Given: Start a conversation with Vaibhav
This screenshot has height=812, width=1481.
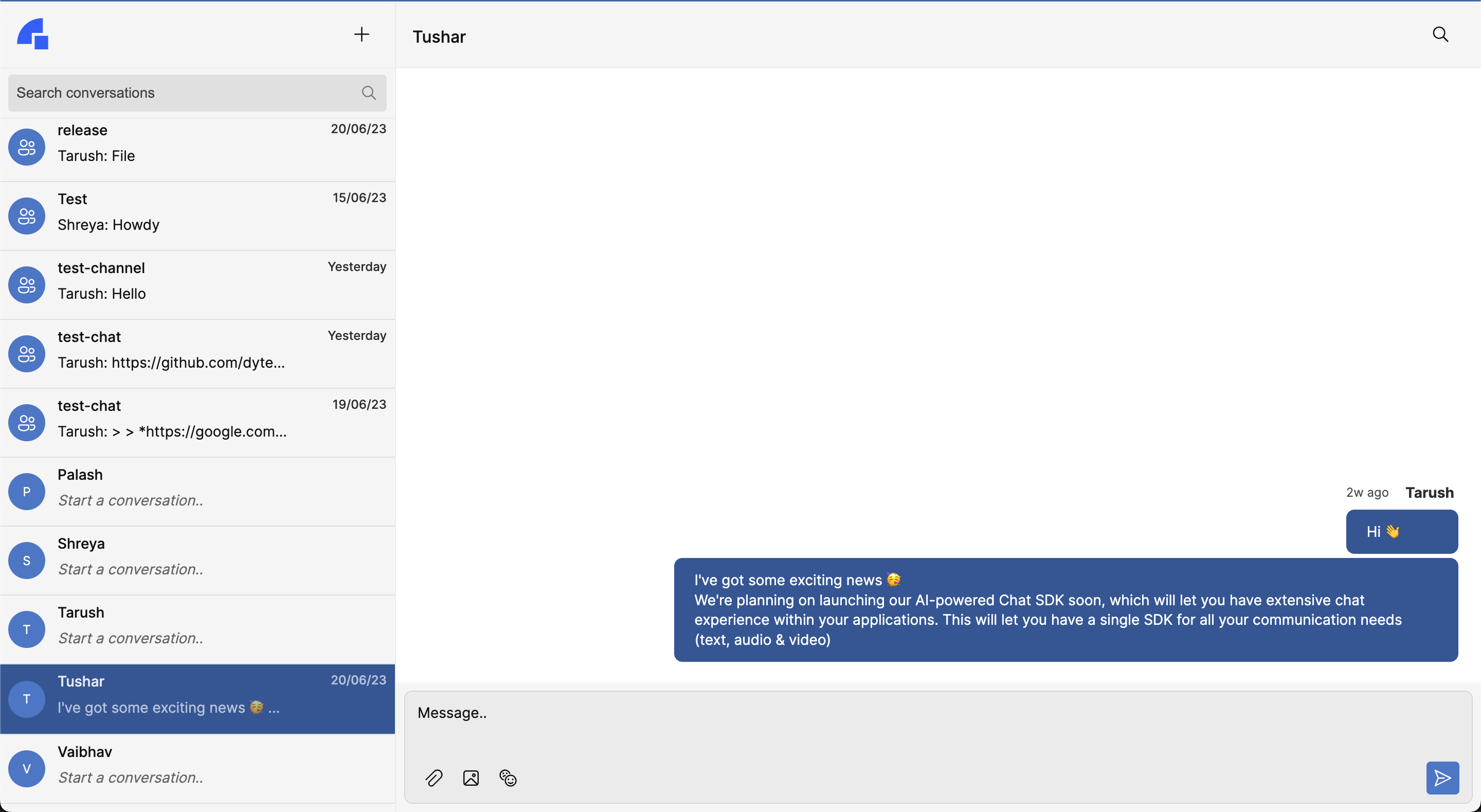Looking at the screenshot, I should click(x=197, y=768).
